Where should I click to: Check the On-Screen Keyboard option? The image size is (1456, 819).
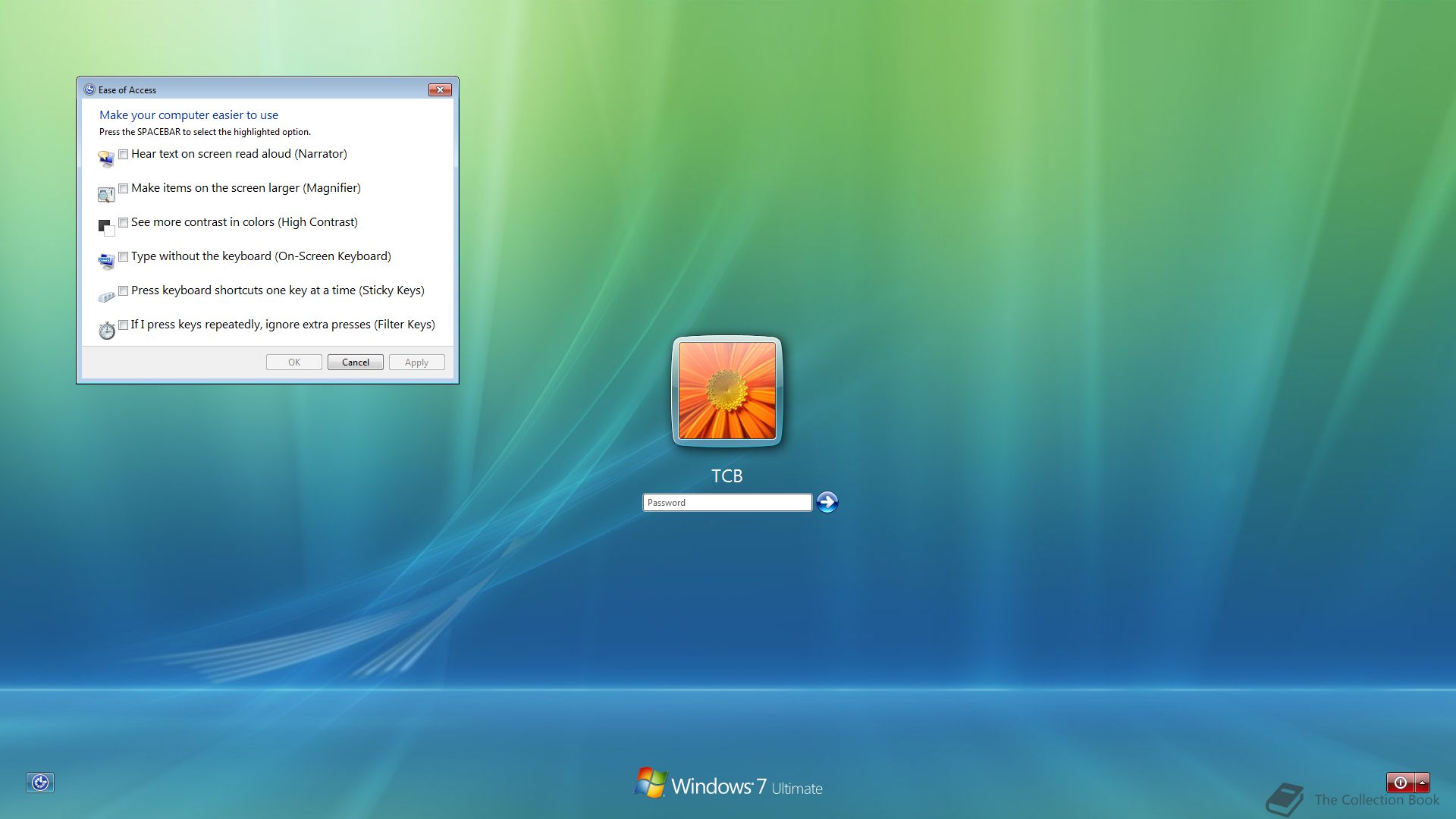point(123,256)
